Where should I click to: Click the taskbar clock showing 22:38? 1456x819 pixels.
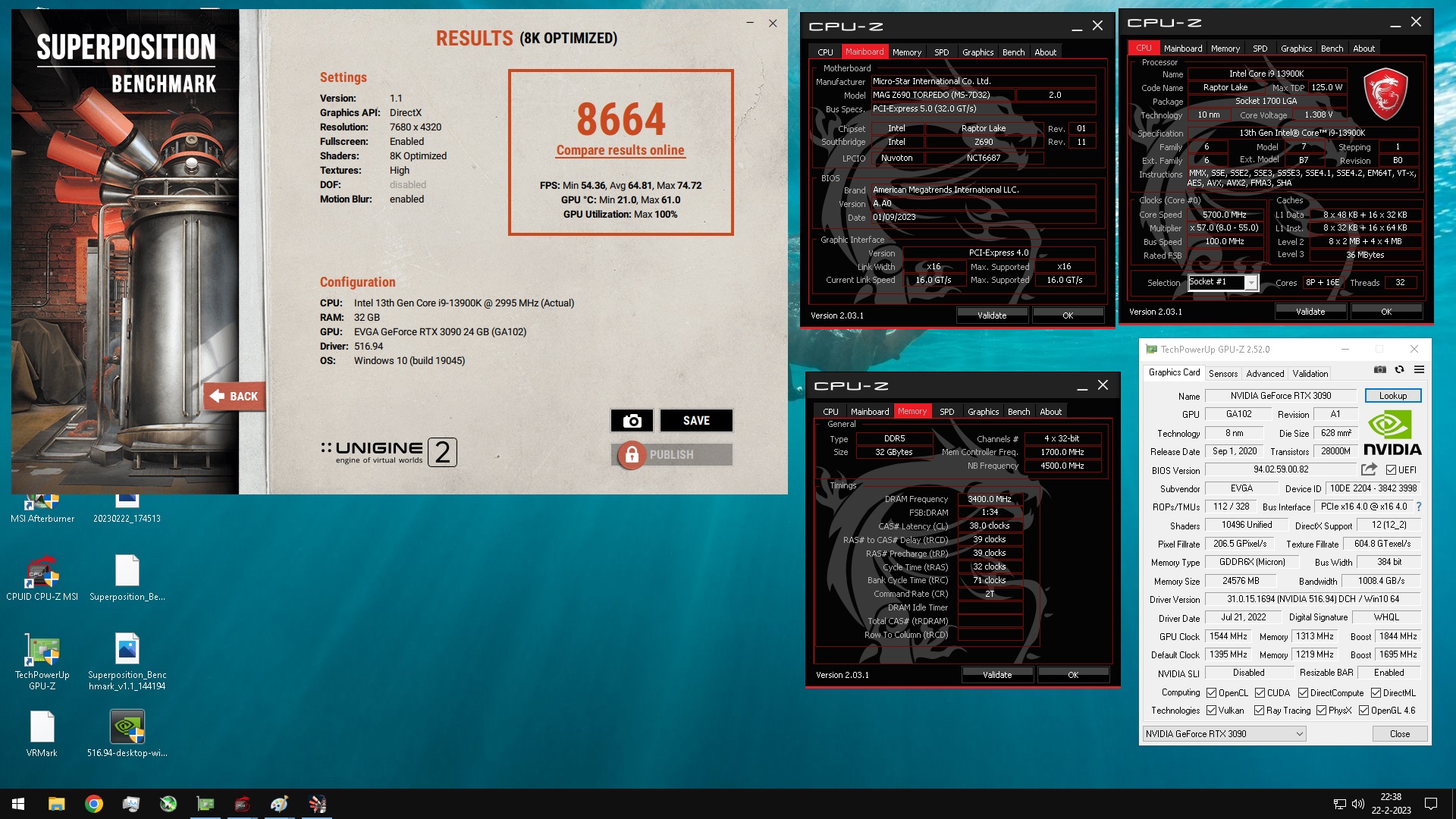[x=1391, y=804]
